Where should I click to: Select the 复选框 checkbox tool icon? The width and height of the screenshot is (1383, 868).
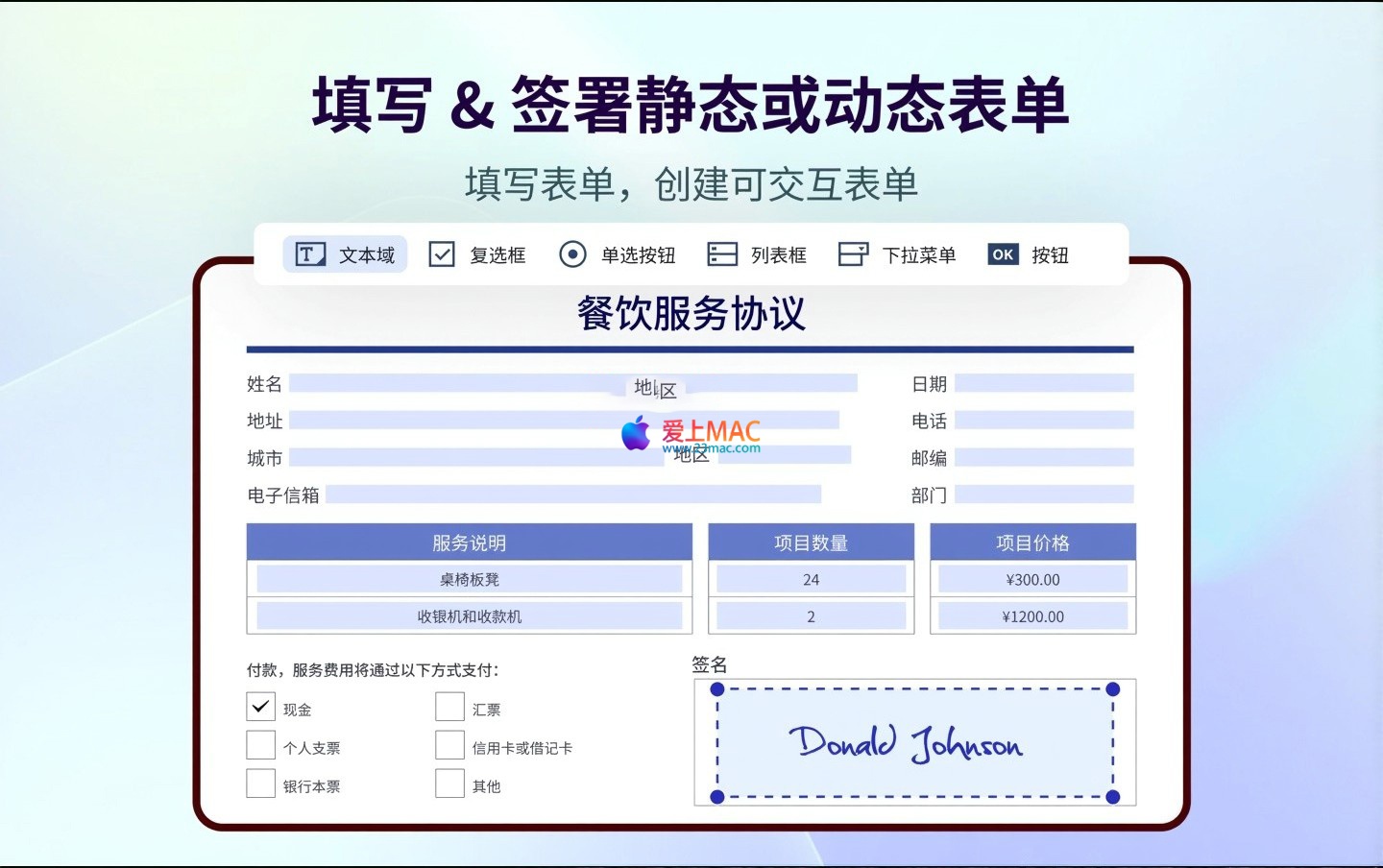(442, 254)
